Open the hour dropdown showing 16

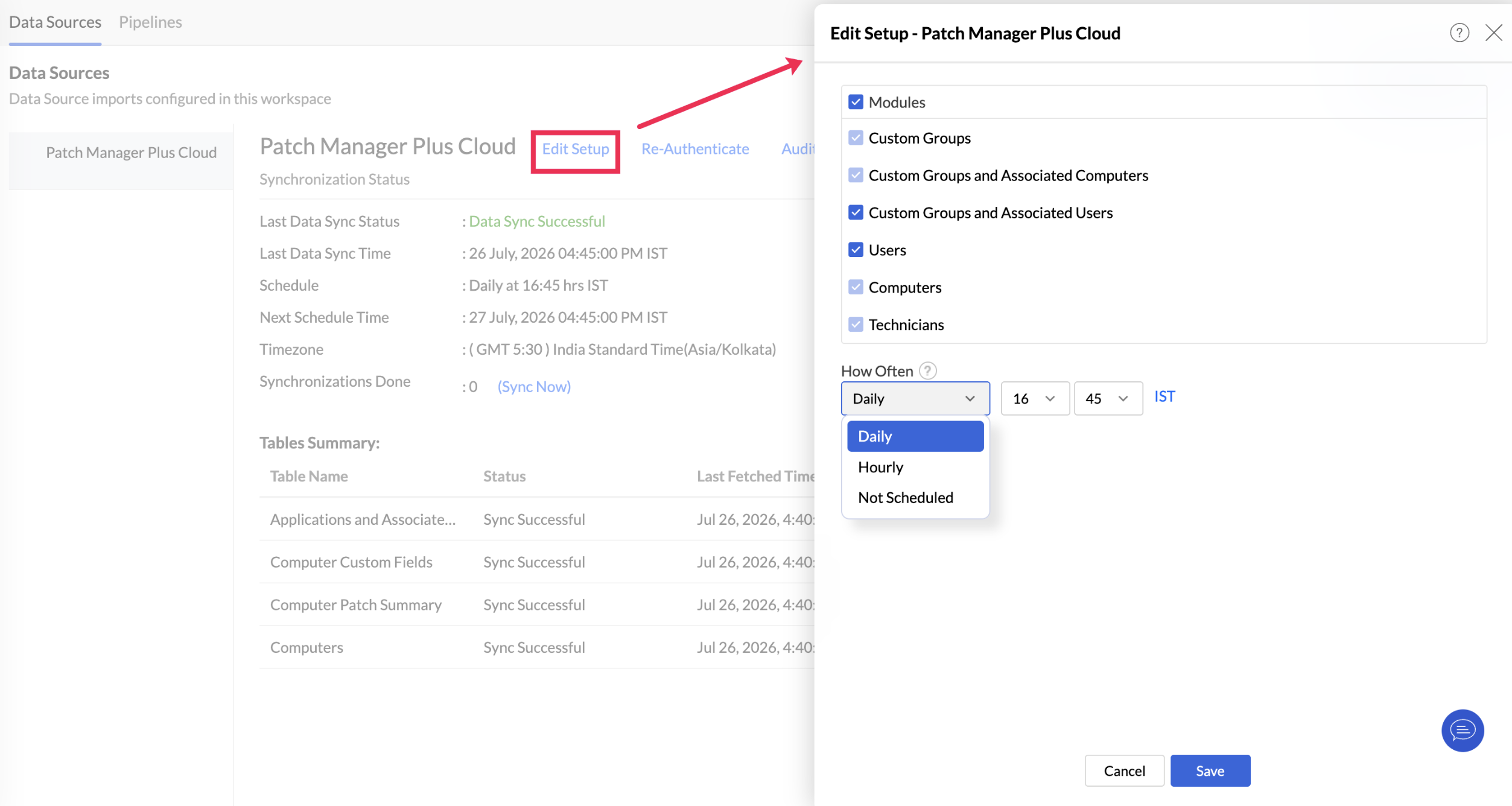coord(1035,398)
